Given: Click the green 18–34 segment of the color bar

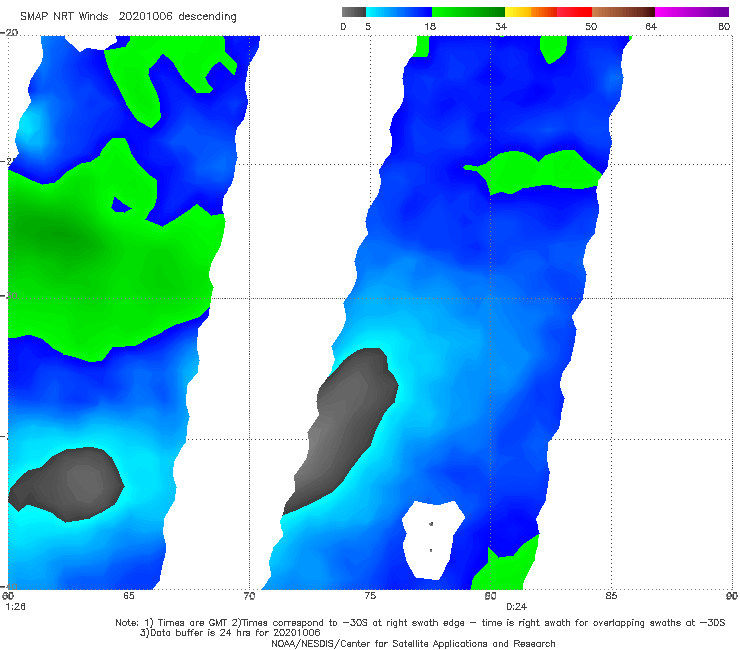Looking at the screenshot, I should [468, 12].
